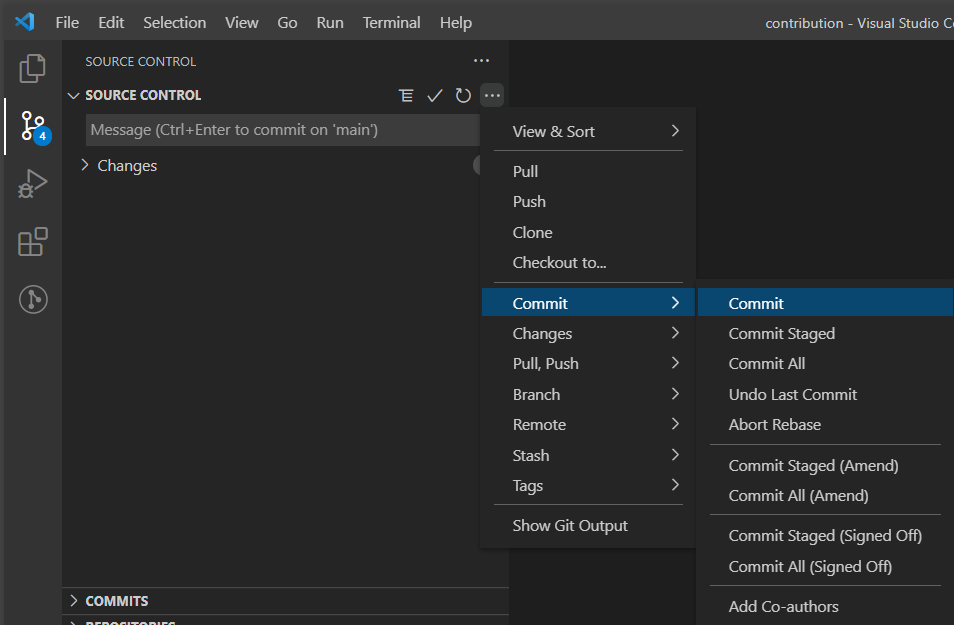Open the GitLens activity bar icon
This screenshot has height=625, width=954.
(33, 299)
